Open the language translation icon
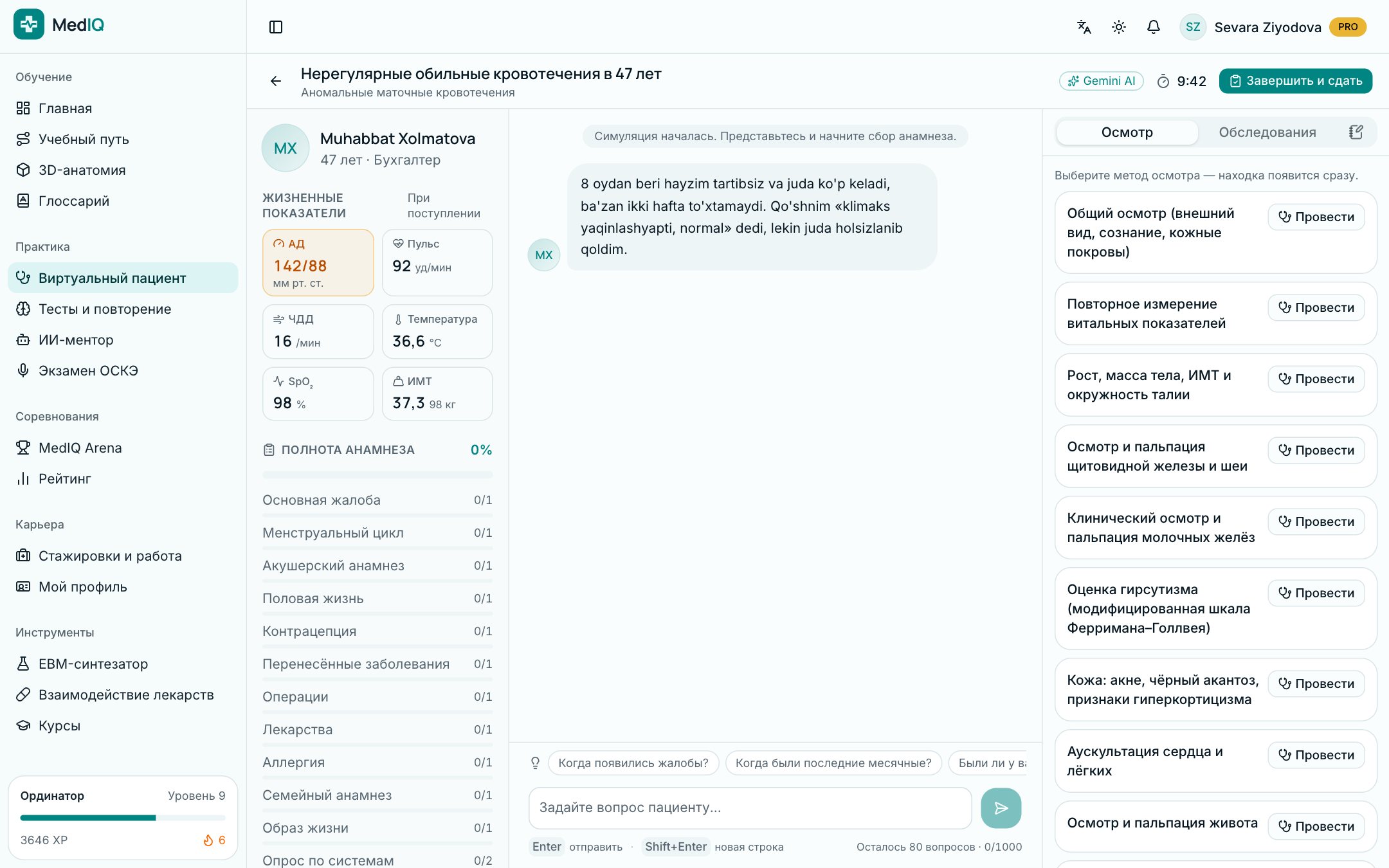 tap(1084, 27)
